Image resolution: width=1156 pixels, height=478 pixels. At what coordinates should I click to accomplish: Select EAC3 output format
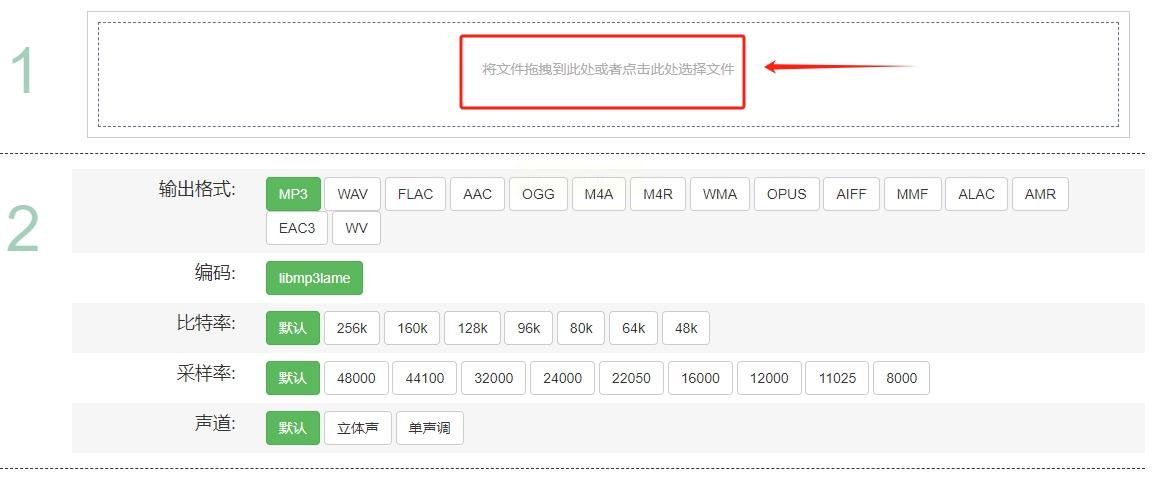[x=297, y=228]
